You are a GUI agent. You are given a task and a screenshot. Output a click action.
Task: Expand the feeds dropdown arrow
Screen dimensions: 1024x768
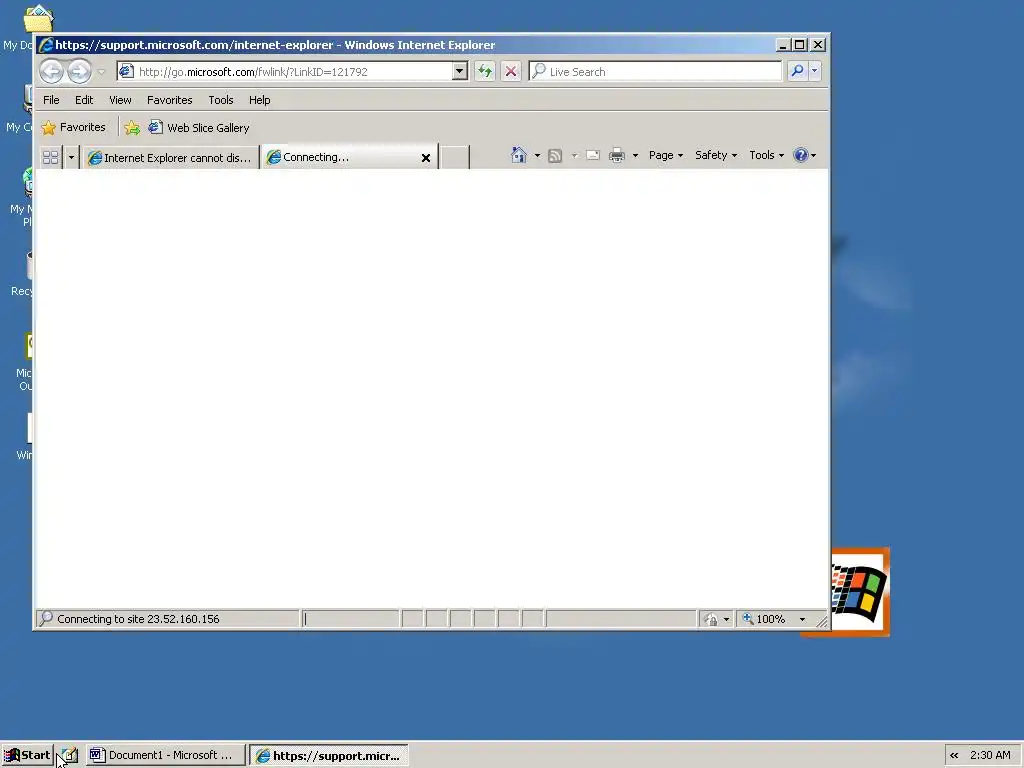click(x=575, y=155)
